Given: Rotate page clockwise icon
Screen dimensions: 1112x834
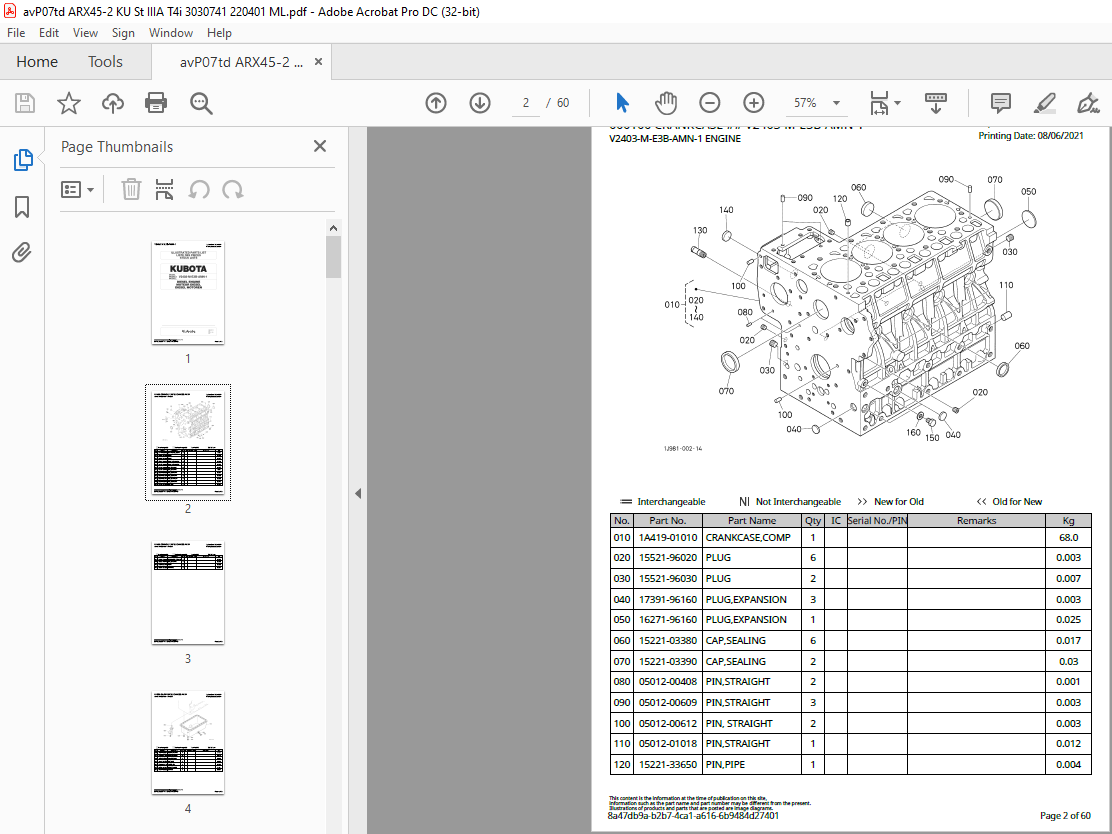Looking at the screenshot, I should [233, 189].
